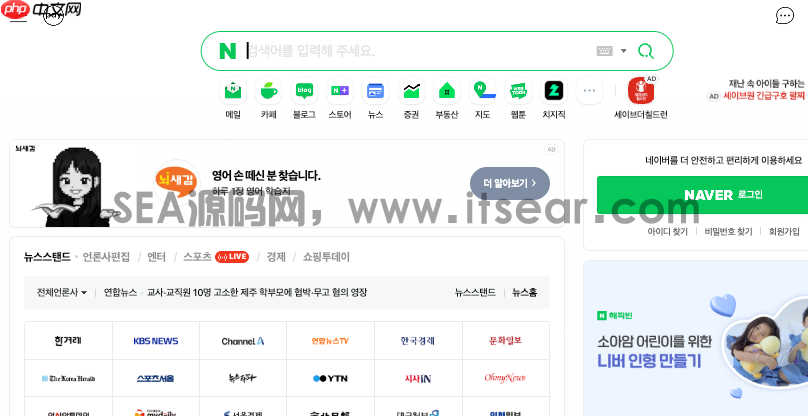Open the 웹툰 webtoon icon
This screenshot has width=808, height=416.
coord(518,91)
